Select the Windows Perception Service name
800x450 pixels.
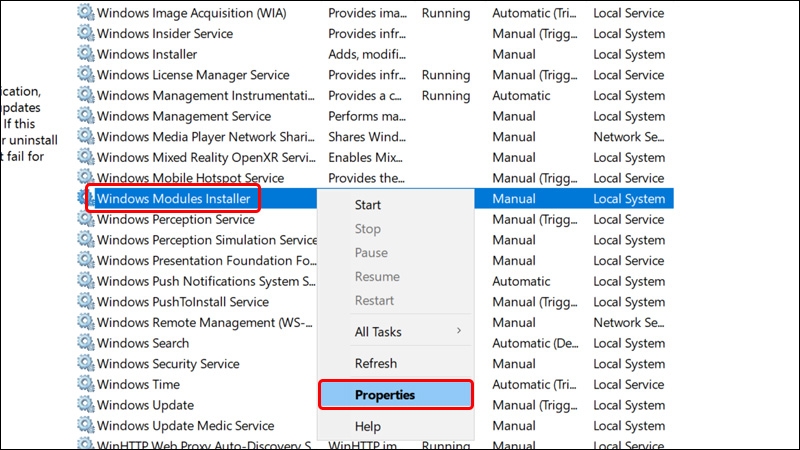tap(176, 219)
